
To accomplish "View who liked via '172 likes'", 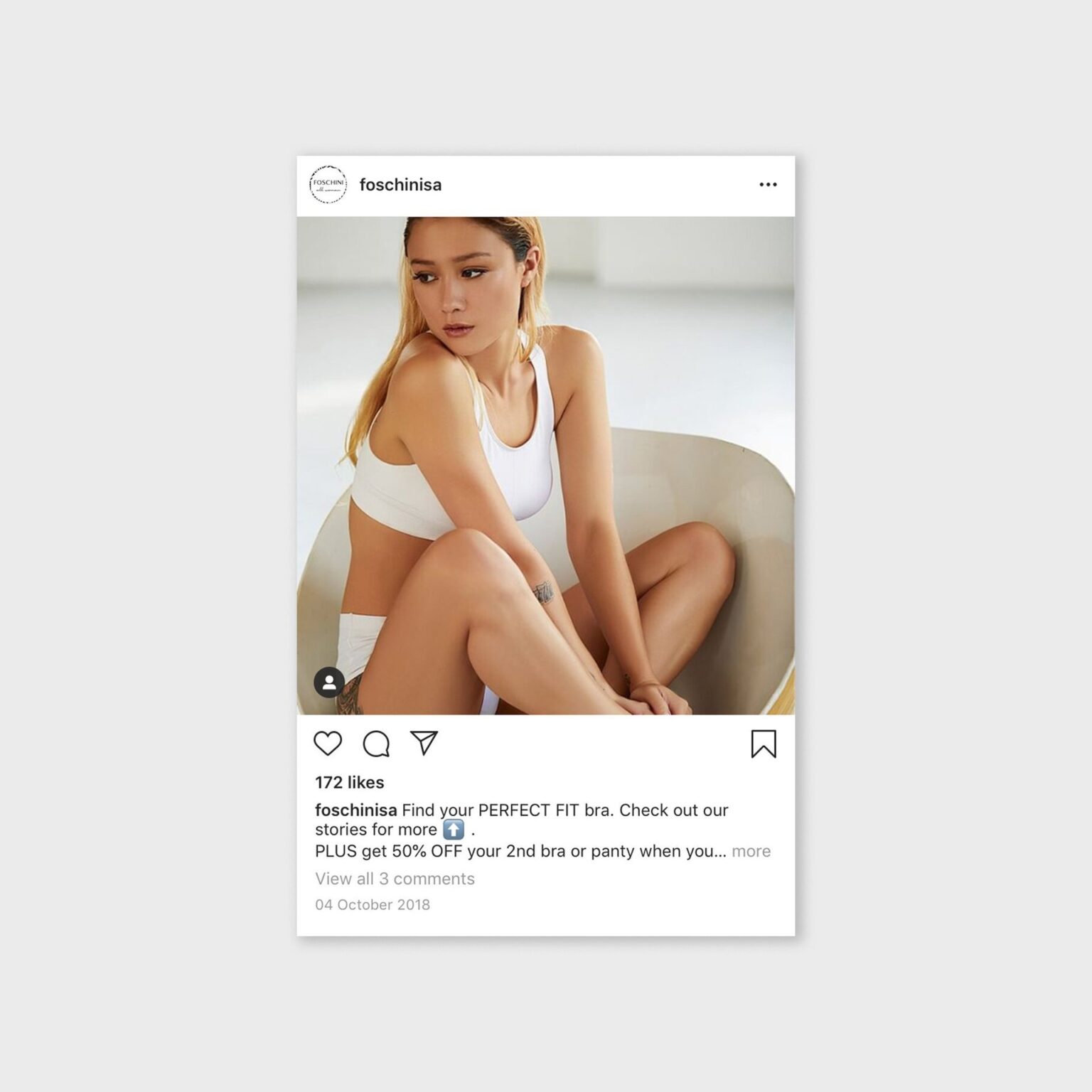I will click(349, 782).
